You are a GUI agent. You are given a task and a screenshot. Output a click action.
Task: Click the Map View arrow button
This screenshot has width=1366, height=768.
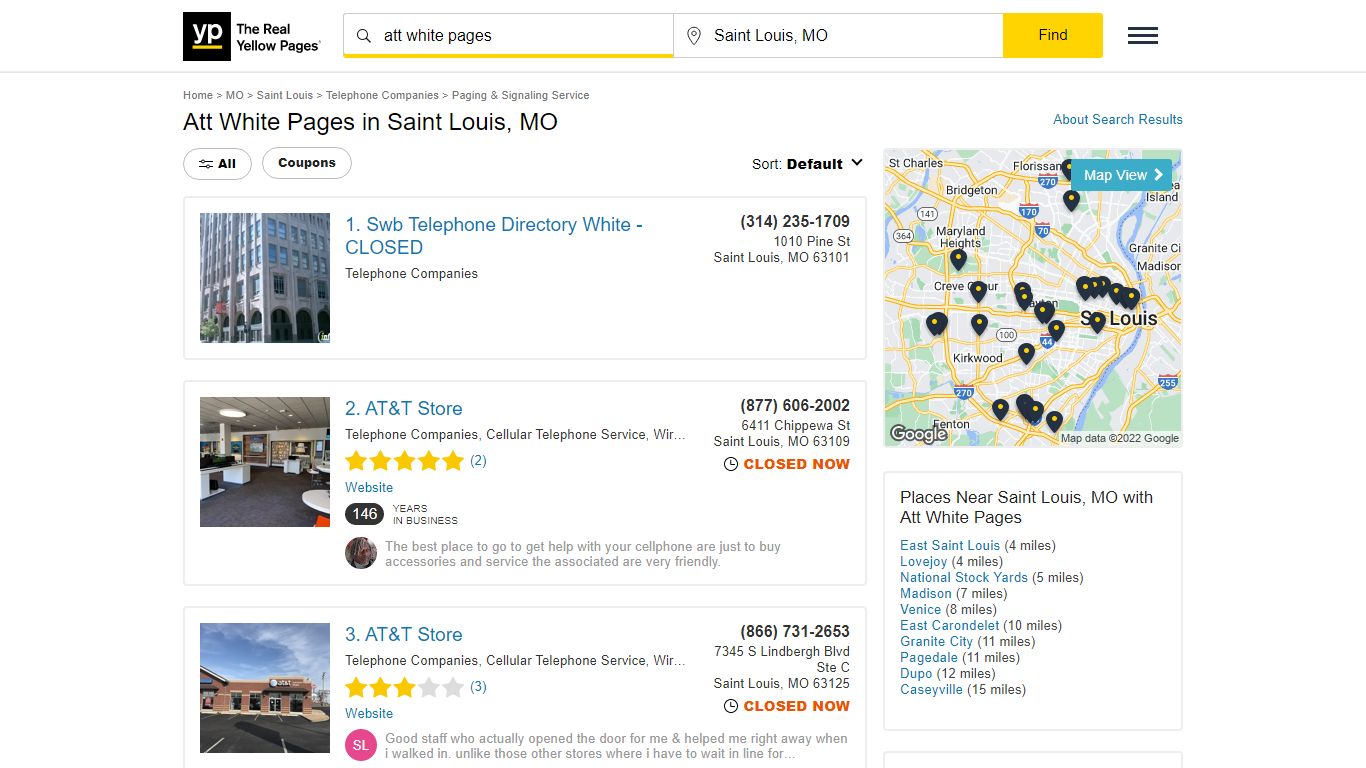pos(1122,175)
